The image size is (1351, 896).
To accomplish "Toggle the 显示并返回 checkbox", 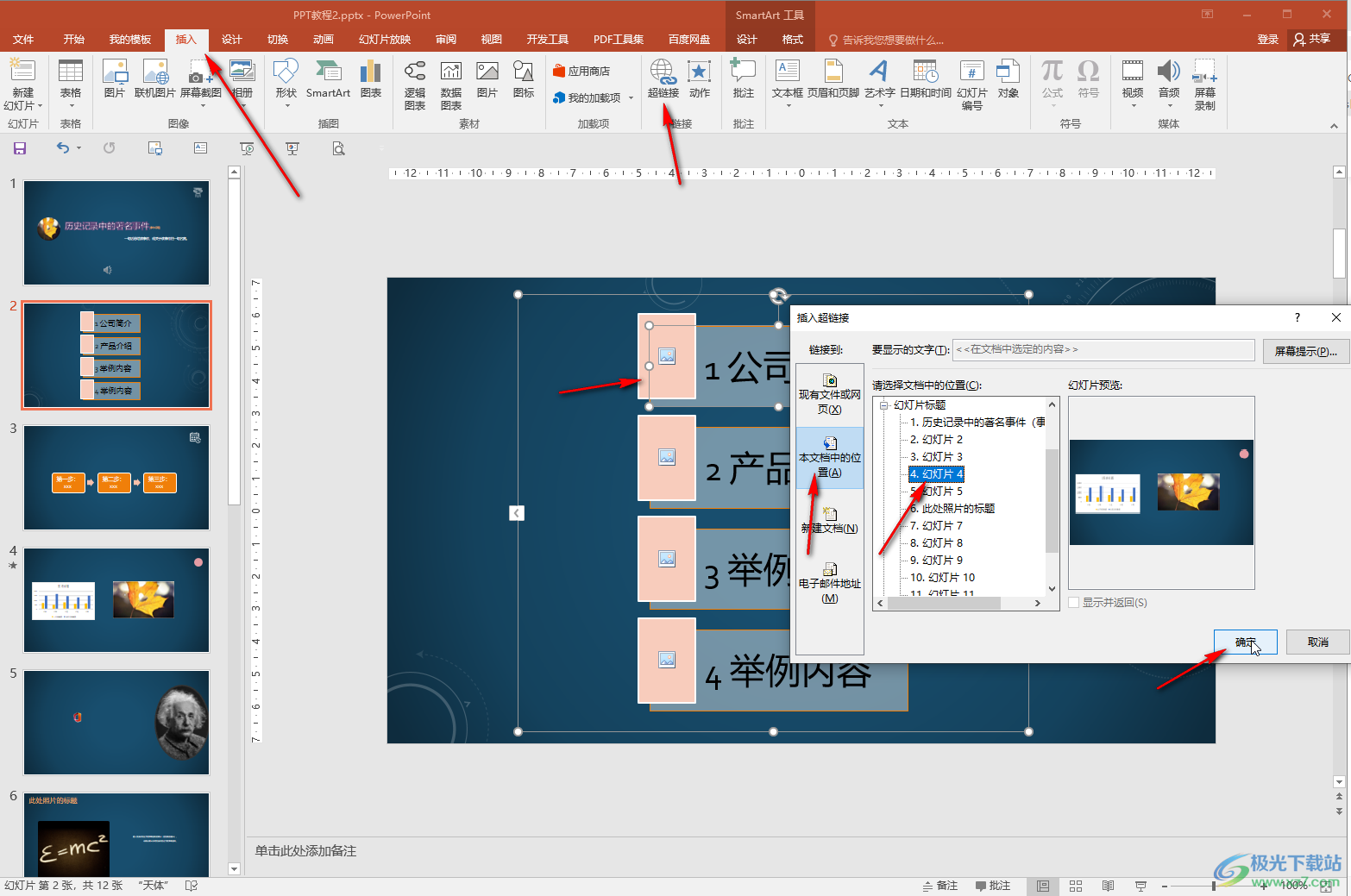I will pos(1074,603).
